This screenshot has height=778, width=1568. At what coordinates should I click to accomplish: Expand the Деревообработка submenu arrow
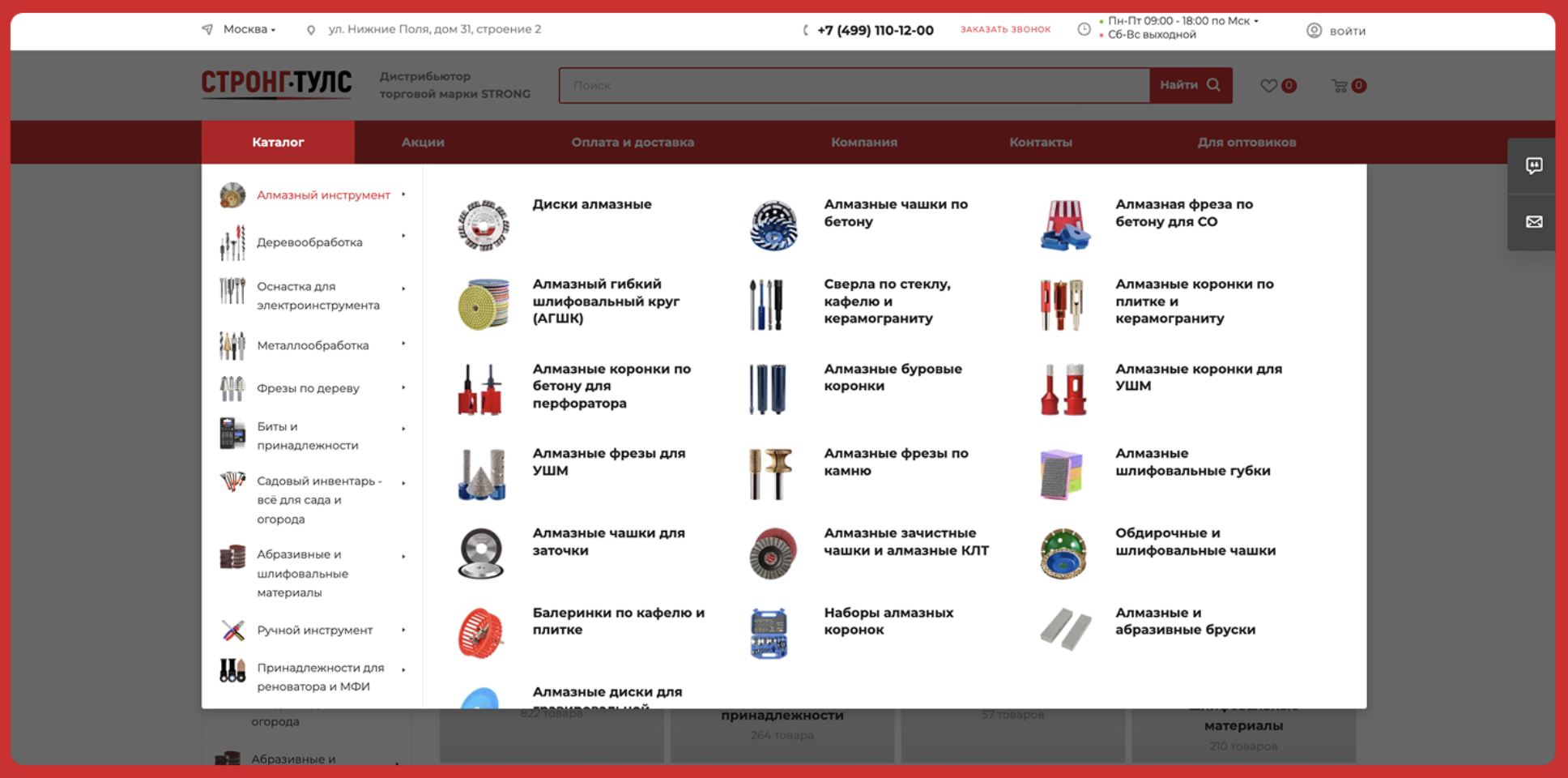pos(403,236)
